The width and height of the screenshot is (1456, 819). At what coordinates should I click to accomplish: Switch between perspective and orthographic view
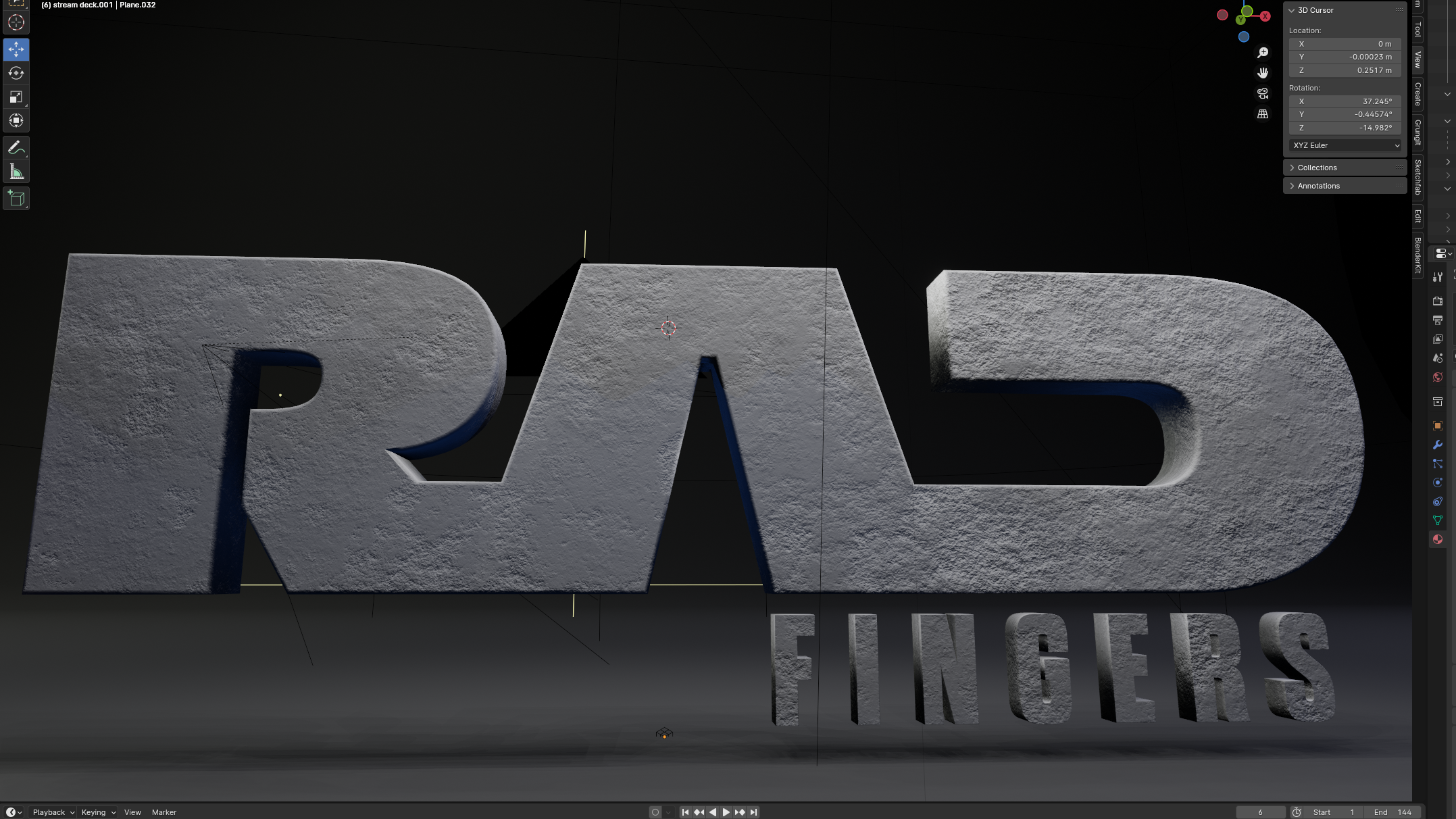point(1262,114)
